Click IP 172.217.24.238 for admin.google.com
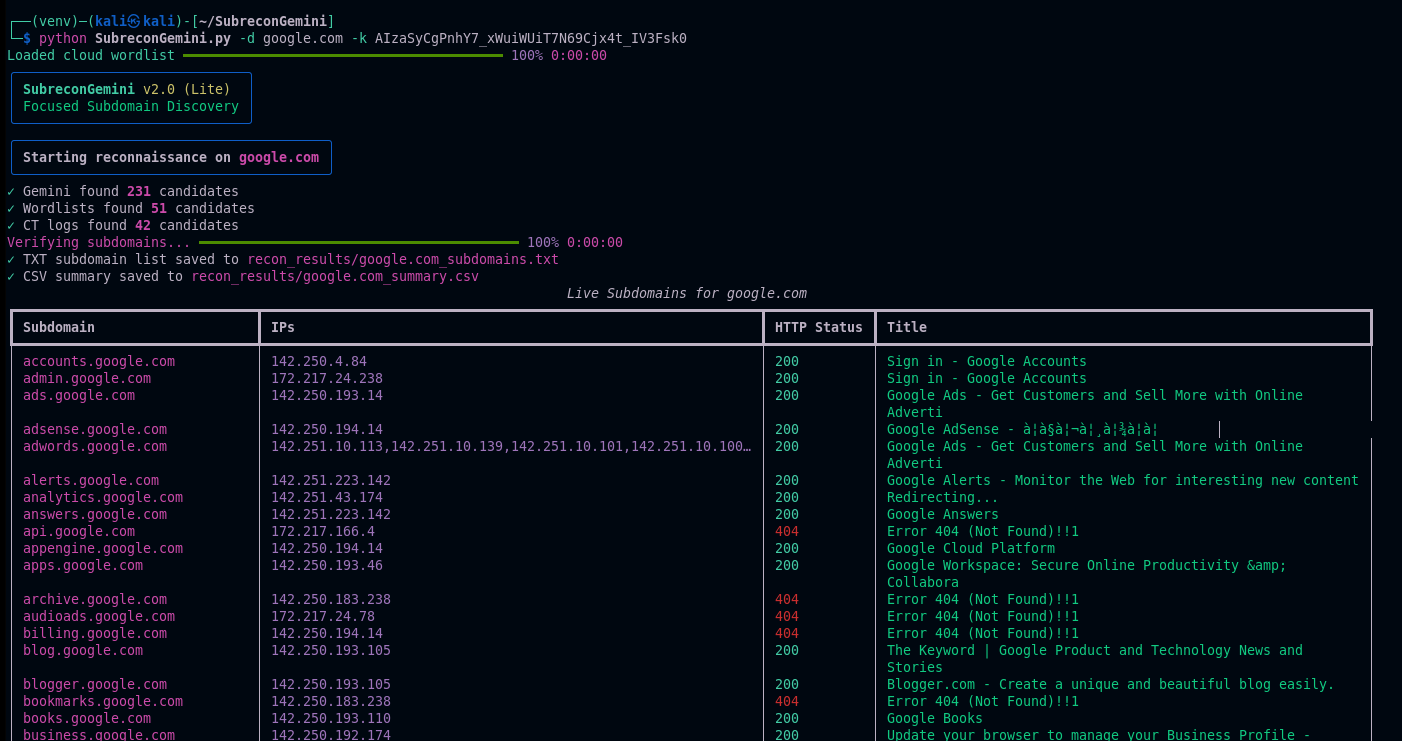Image resolution: width=1402 pixels, height=741 pixels. pos(327,378)
